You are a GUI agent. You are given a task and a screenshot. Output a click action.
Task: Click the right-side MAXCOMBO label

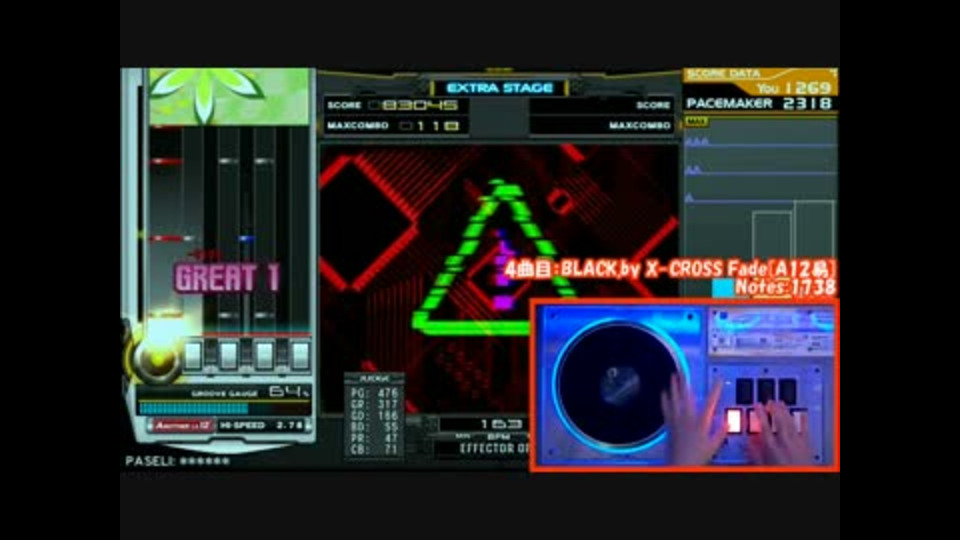640,126
